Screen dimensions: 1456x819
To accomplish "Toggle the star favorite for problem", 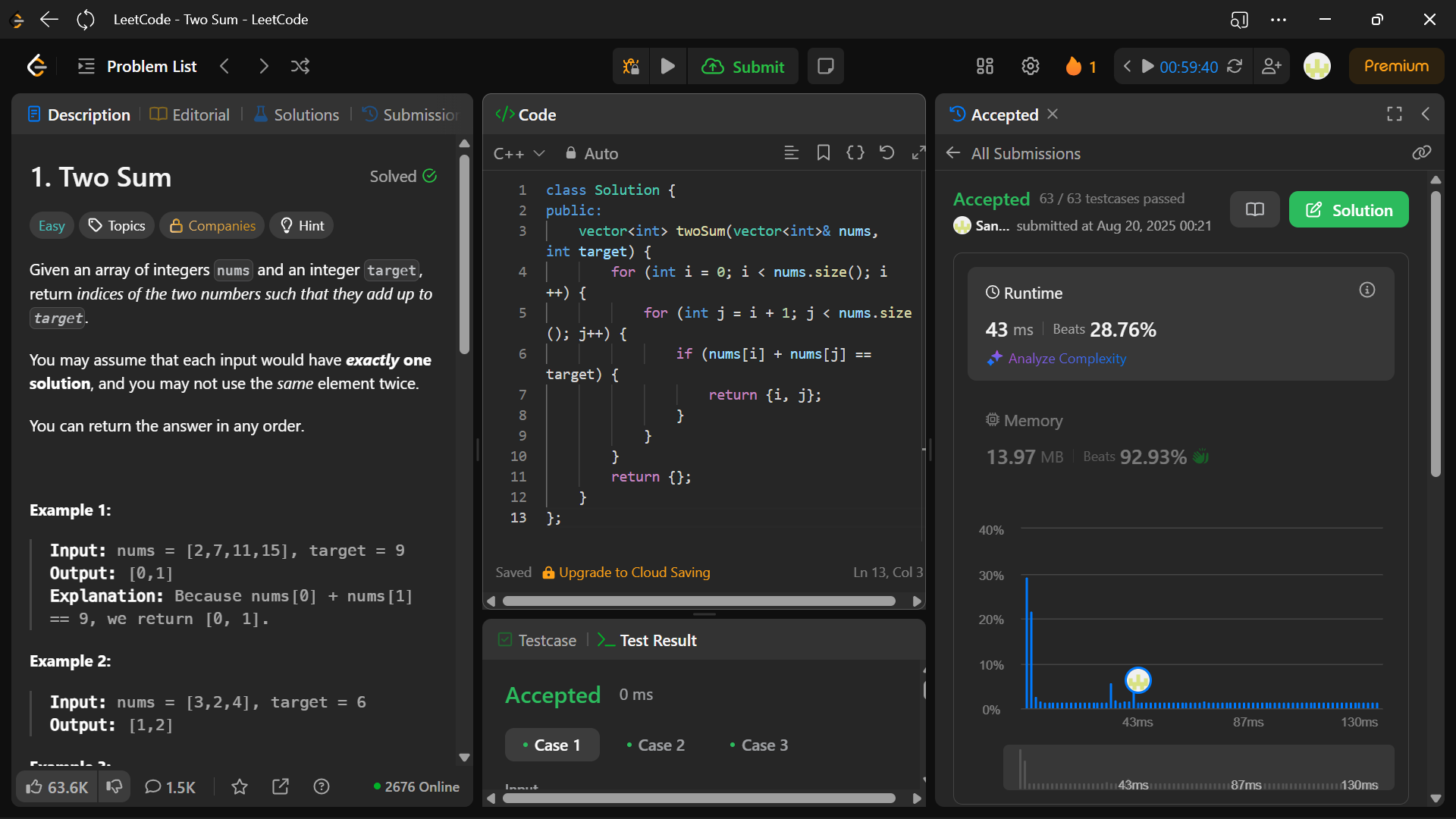I will (240, 787).
